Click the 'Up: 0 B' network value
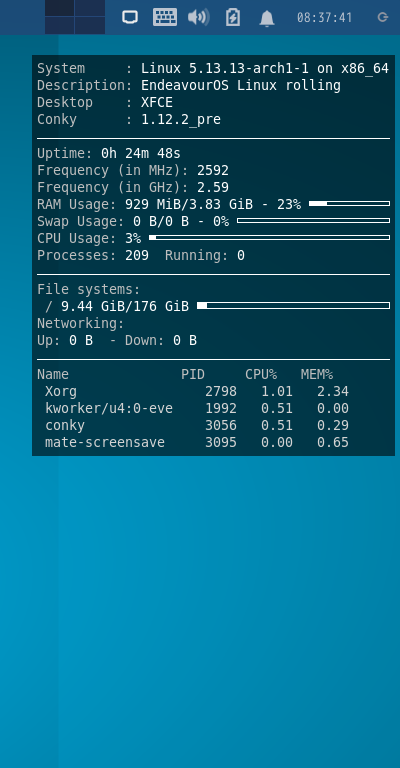 click(x=65, y=340)
